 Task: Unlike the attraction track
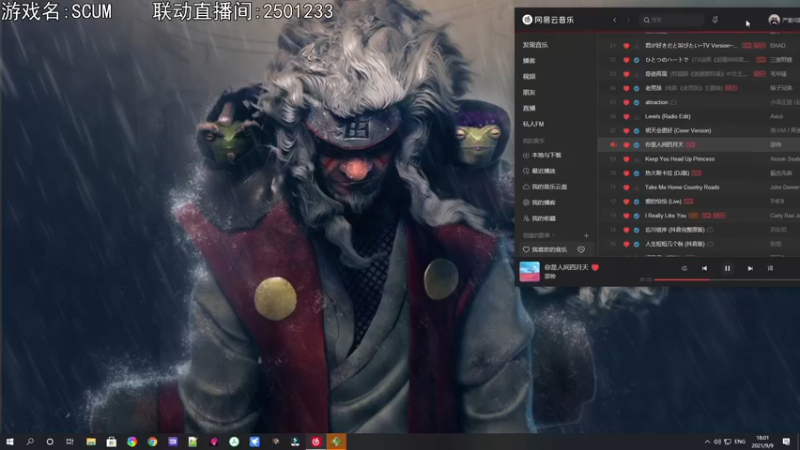point(626,102)
